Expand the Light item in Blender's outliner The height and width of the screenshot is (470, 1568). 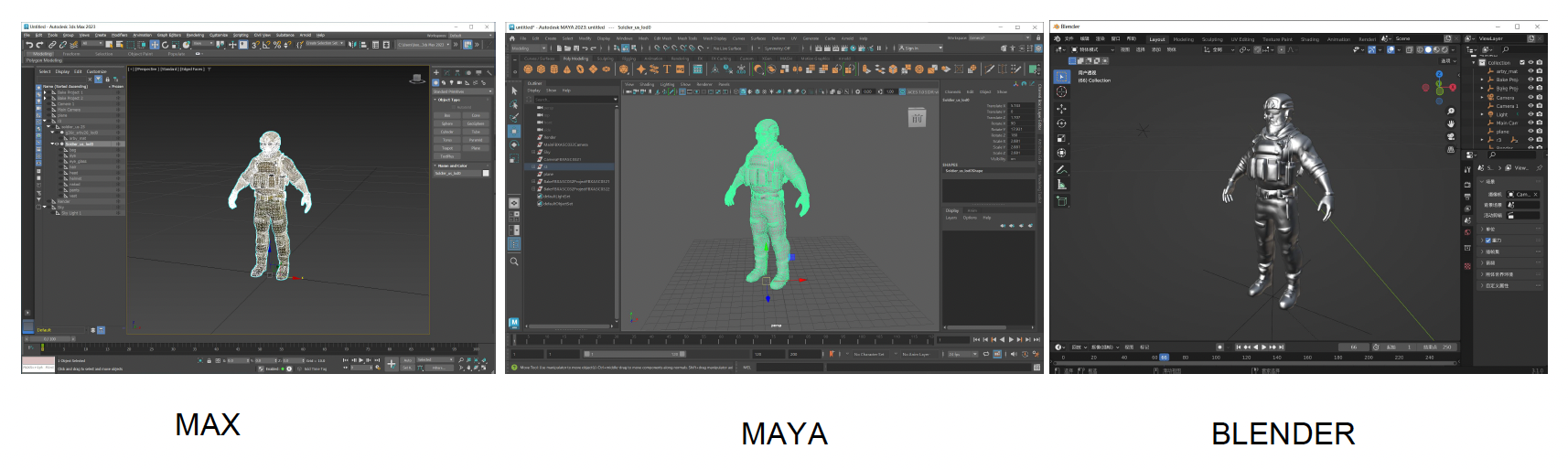tap(1482, 114)
